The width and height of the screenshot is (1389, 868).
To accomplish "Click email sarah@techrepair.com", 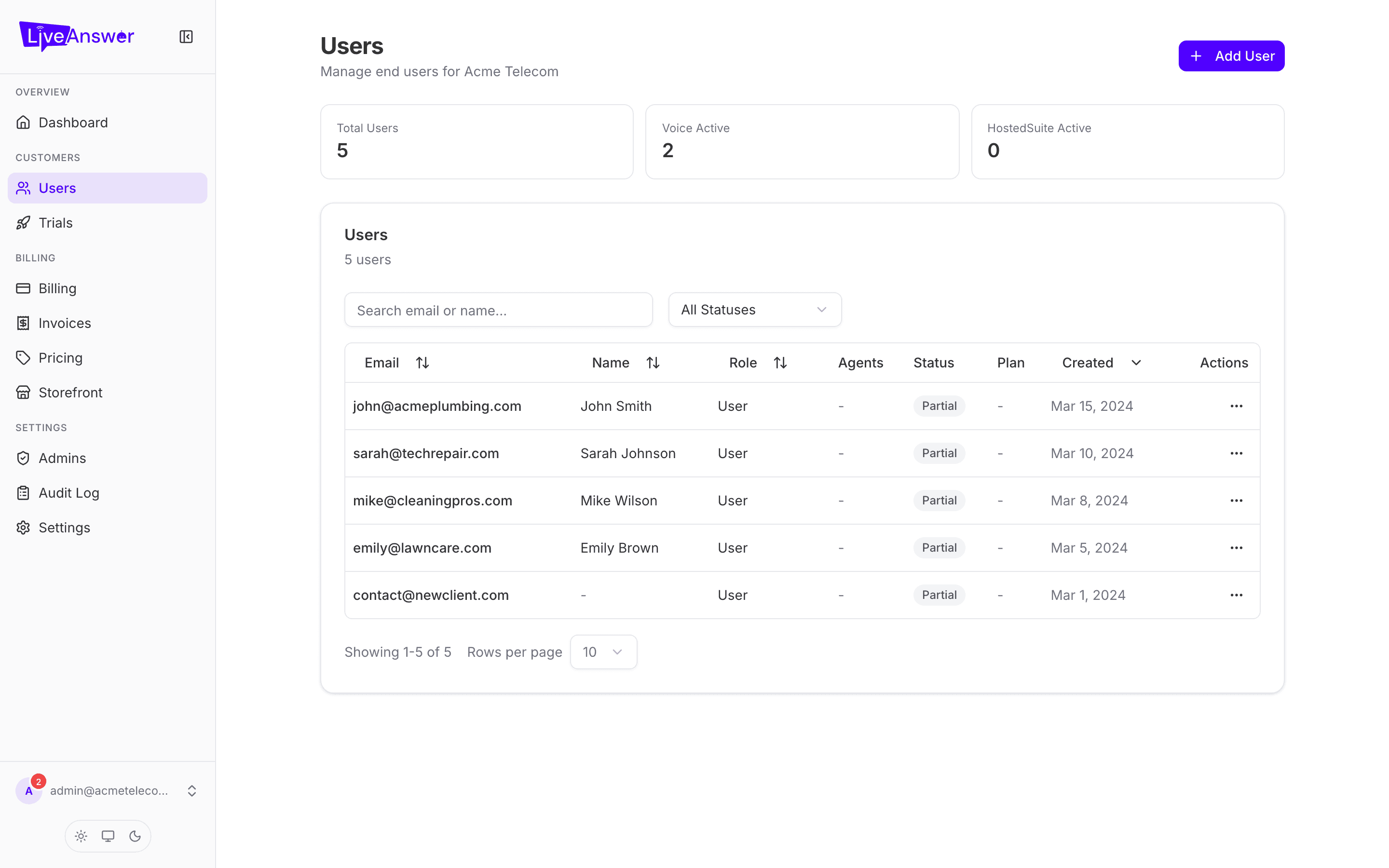I will pos(426,453).
